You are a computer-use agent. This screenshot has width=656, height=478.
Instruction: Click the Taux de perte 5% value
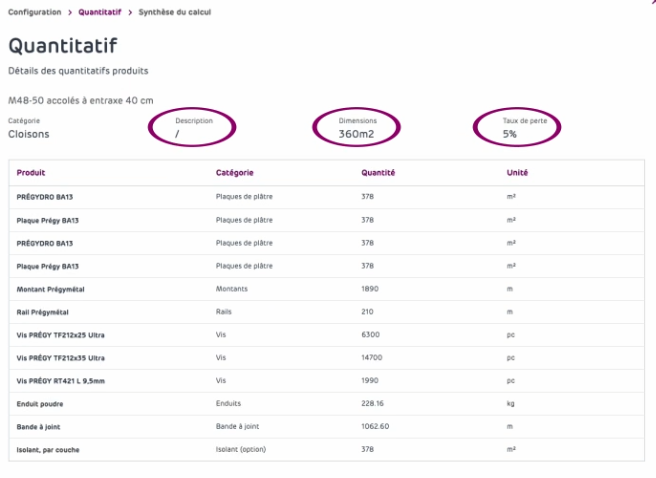[510, 133]
